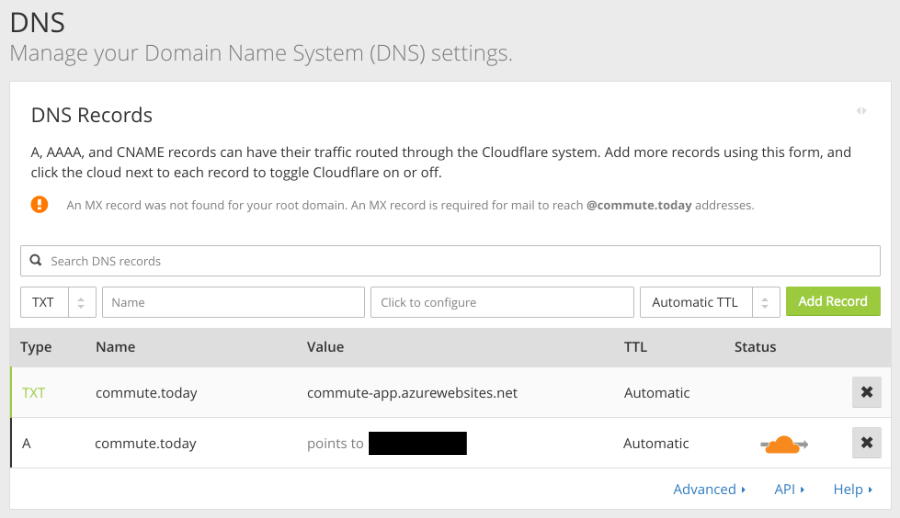Viewport: 900px width, 518px height.
Task: Click the A row's Automatic TTL value
Action: pyautogui.click(x=656, y=443)
